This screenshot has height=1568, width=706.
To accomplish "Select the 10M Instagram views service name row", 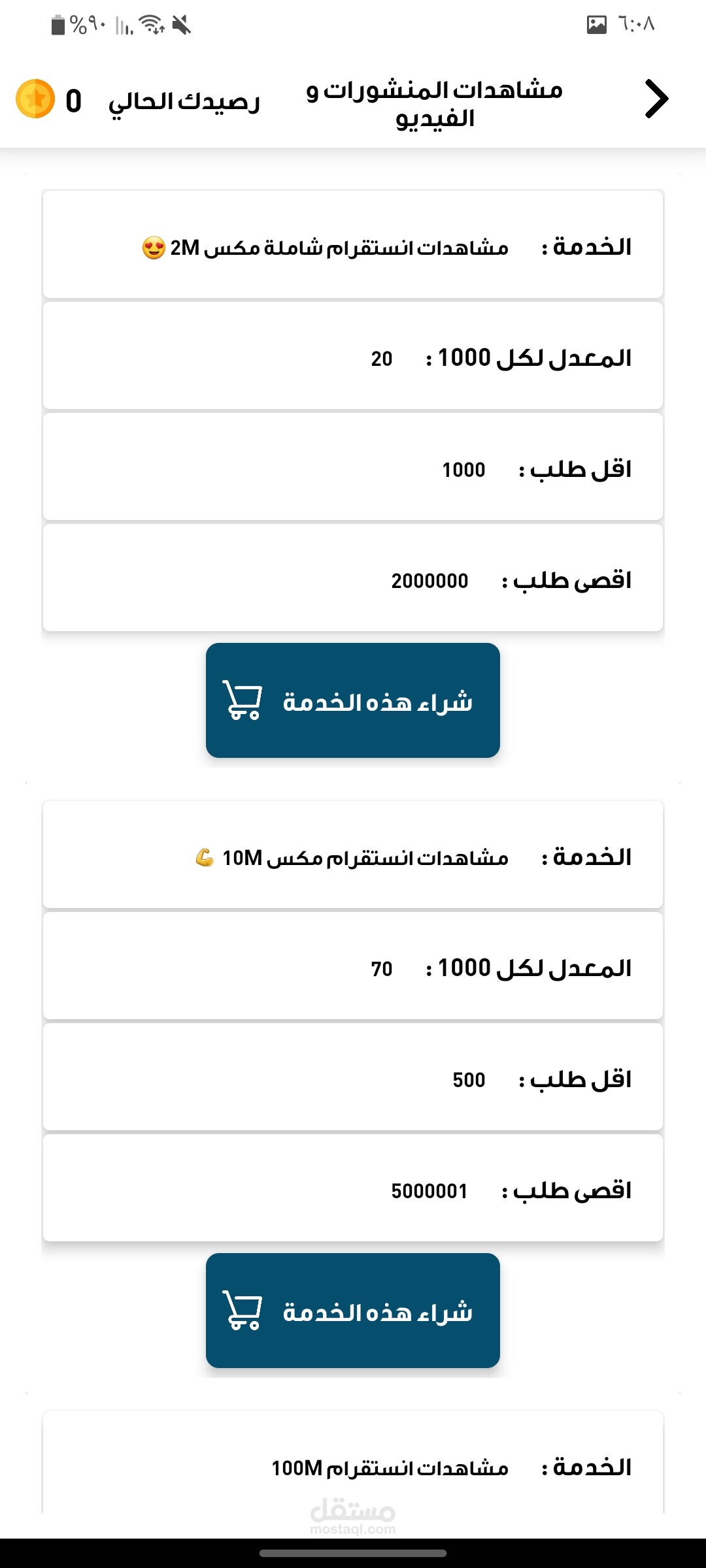I will click(x=353, y=855).
